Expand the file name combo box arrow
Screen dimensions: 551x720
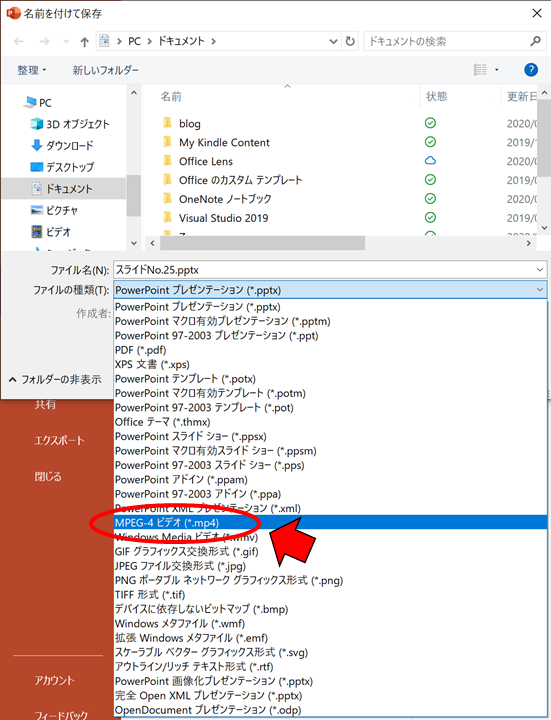point(540,270)
